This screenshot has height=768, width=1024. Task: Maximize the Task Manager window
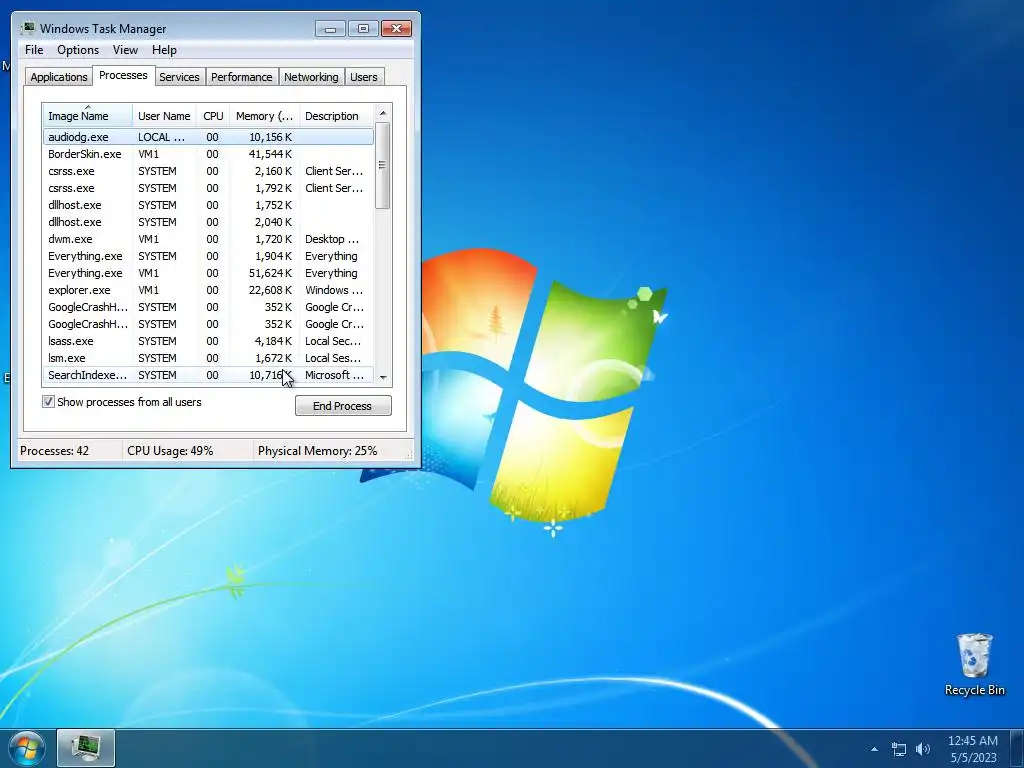[363, 29]
